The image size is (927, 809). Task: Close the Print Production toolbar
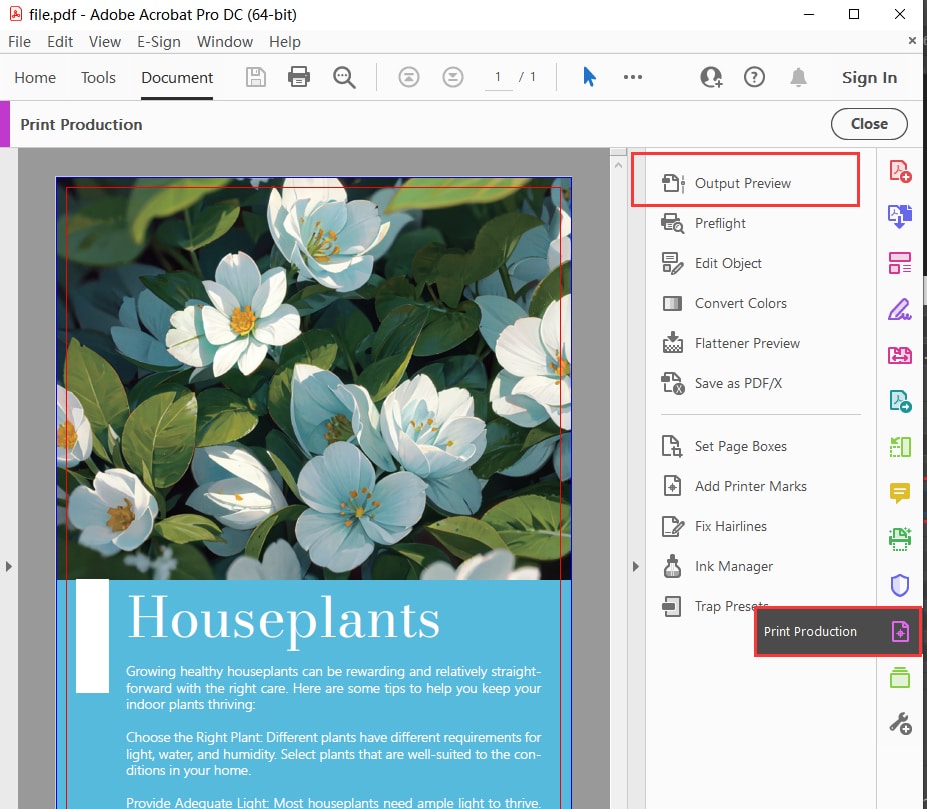869,124
